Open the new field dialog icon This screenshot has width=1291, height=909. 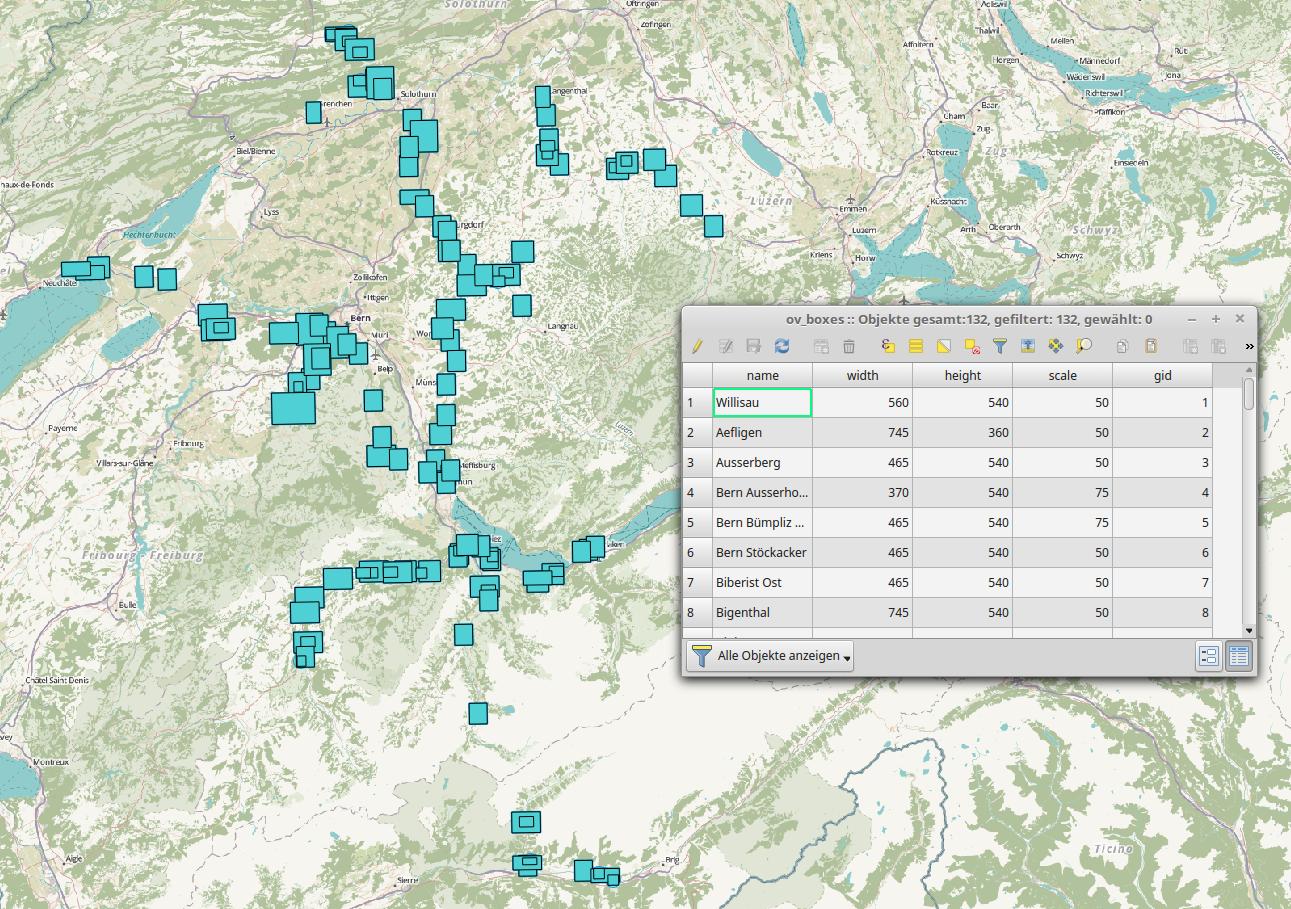(x=1190, y=346)
